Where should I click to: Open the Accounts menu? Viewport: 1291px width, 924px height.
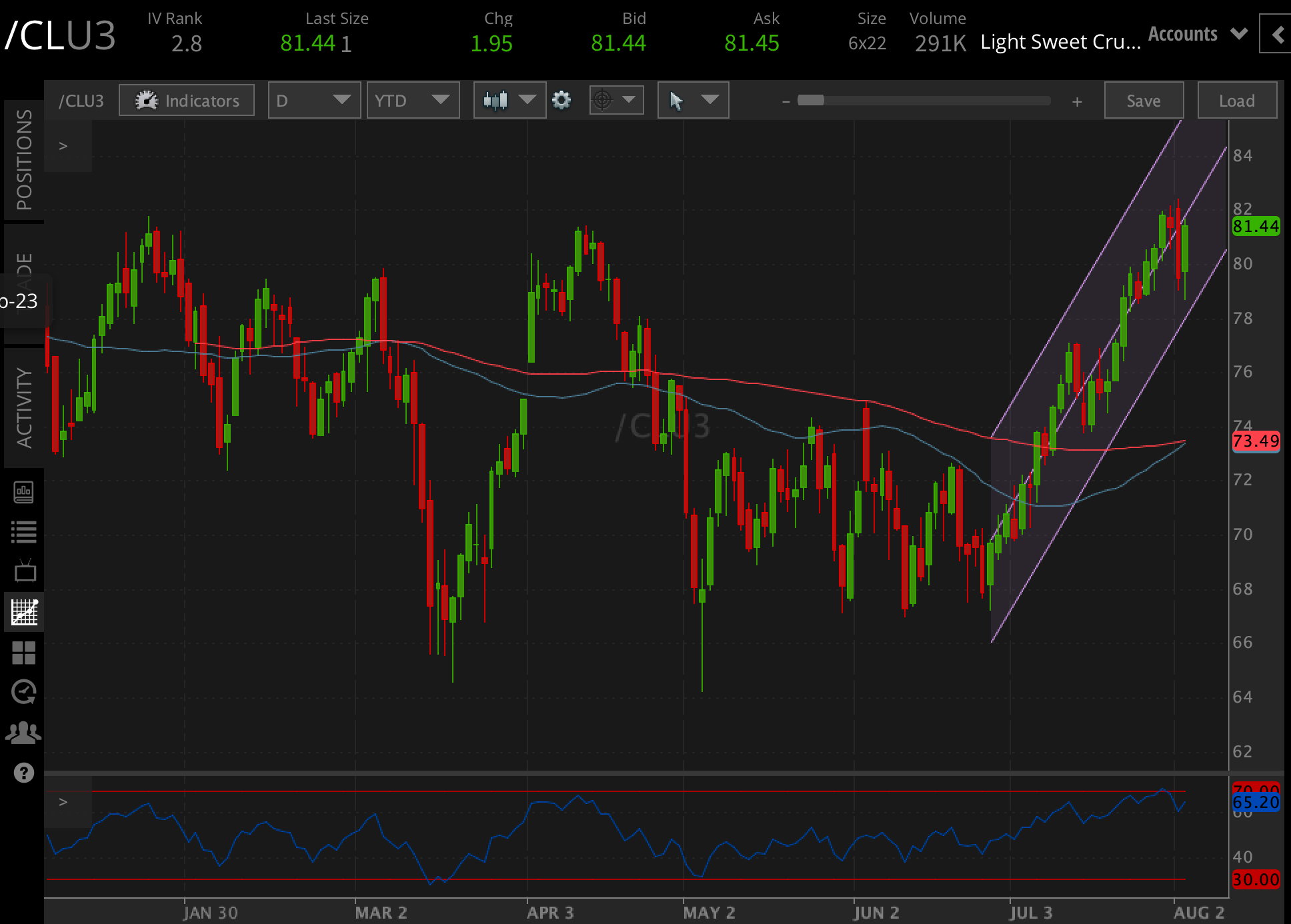(1197, 35)
